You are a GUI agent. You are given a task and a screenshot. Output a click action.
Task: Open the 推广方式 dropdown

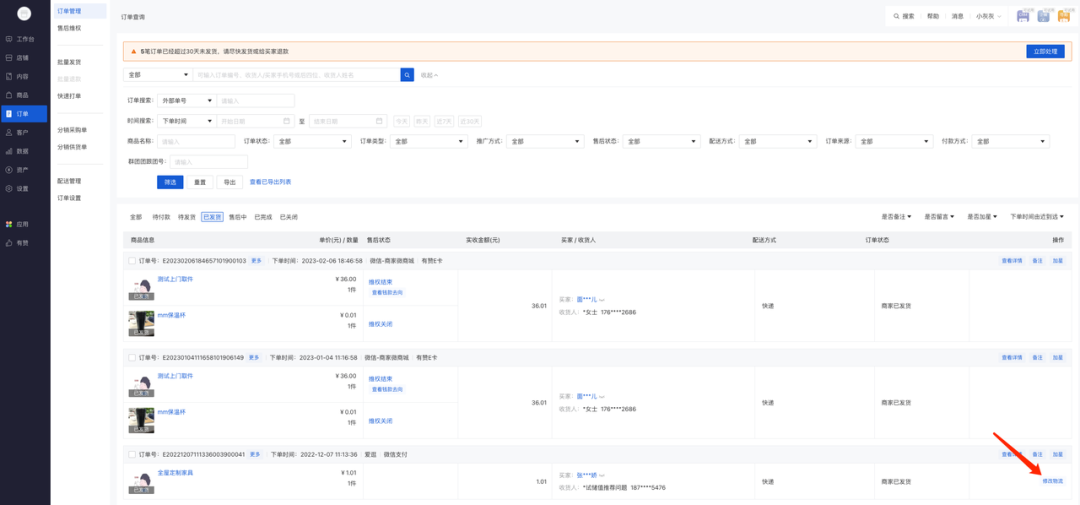coord(546,141)
